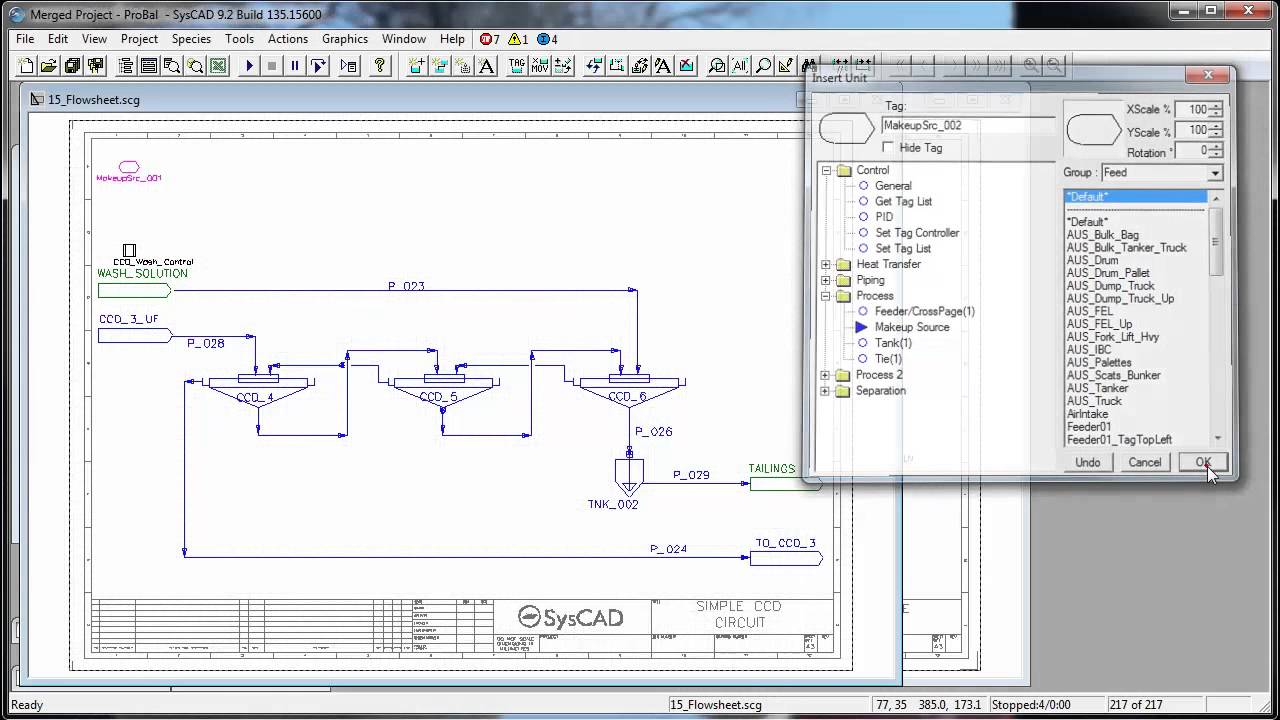Screen dimensions: 1280x720
Task: Select Get Tag List unit
Action: click(x=903, y=201)
